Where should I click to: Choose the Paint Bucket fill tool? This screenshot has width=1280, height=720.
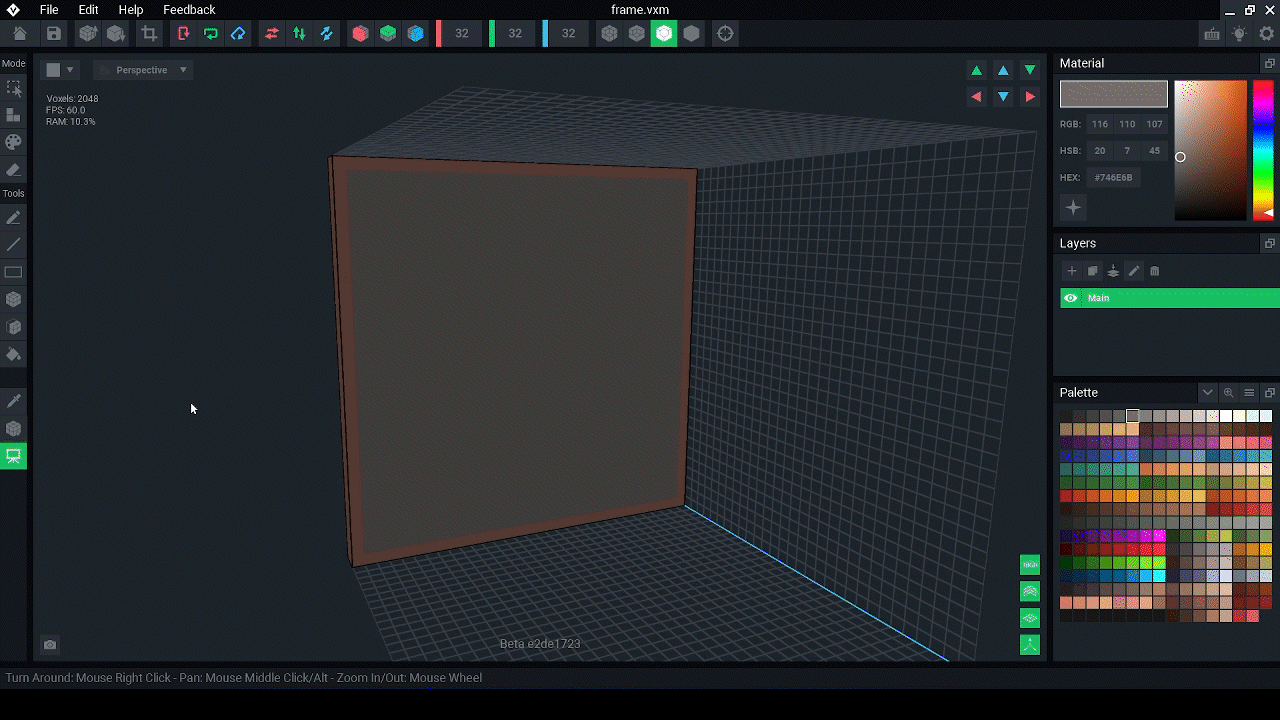pos(14,354)
